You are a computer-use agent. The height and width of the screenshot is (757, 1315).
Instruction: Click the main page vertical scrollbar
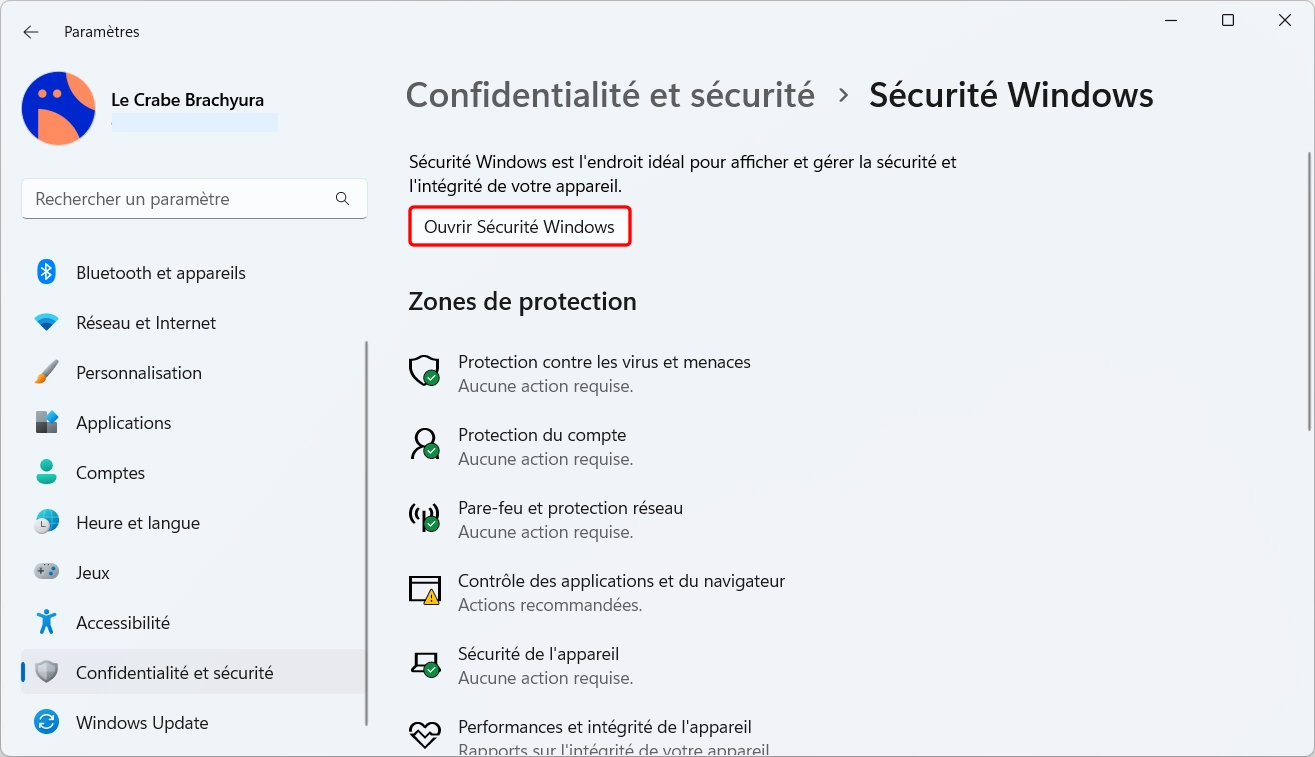(x=1309, y=290)
